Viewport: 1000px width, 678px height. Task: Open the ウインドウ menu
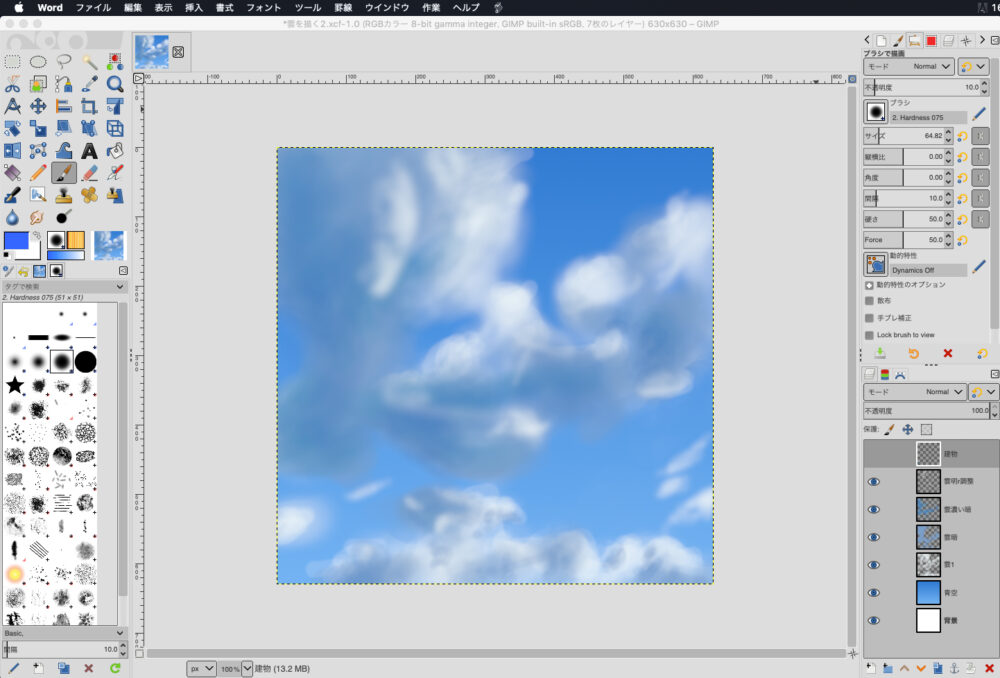coord(387,7)
